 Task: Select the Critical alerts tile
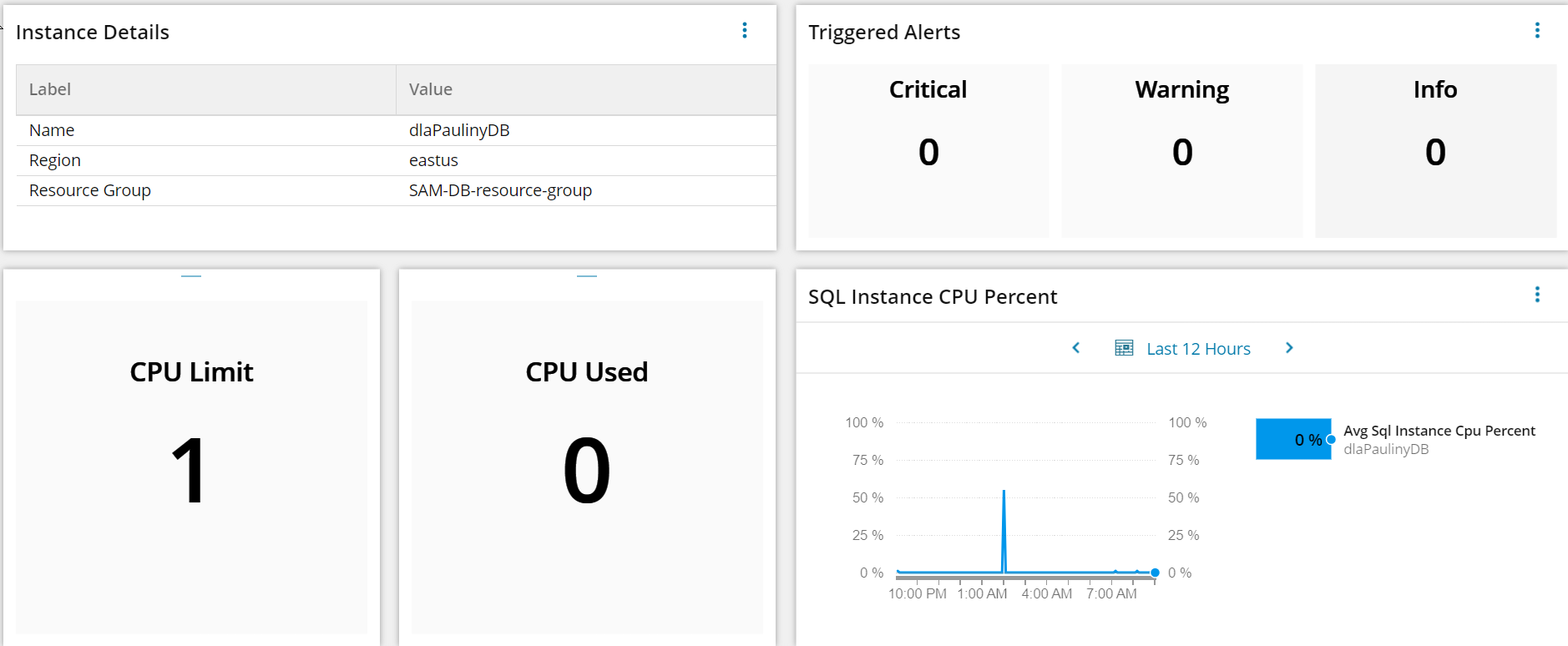click(x=928, y=150)
